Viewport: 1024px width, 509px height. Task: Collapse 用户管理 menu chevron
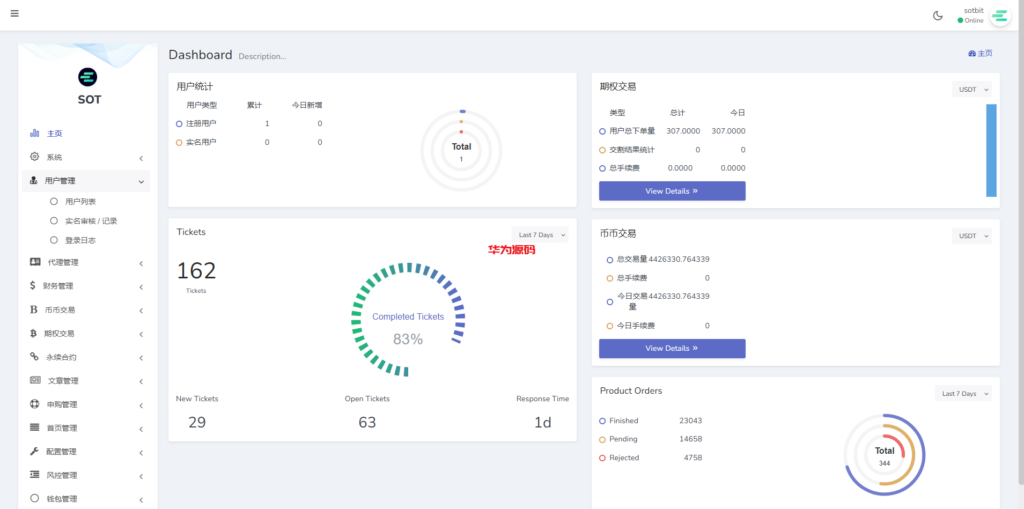pyautogui.click(x=141, y=182)
